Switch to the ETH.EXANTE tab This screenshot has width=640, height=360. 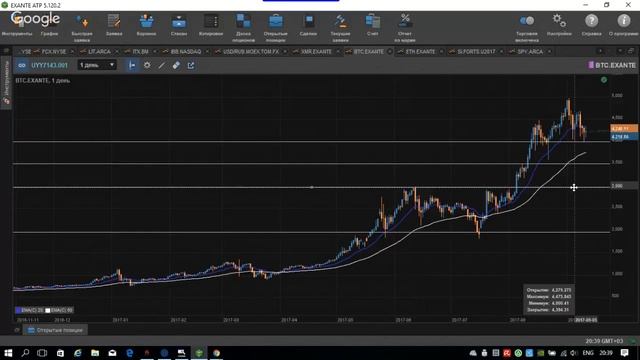coord(420,51)
